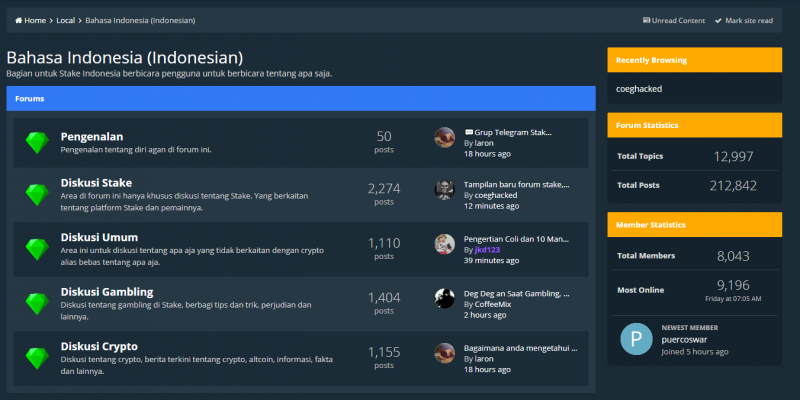Click Total Topics value 12,997
This screenshot has width=800, height=400.
pyautogui.click(x=733, y=156)
